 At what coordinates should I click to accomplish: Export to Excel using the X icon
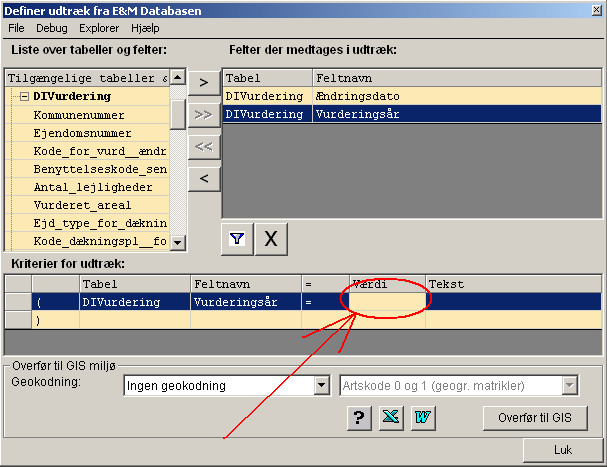click(x=391, y=418)
